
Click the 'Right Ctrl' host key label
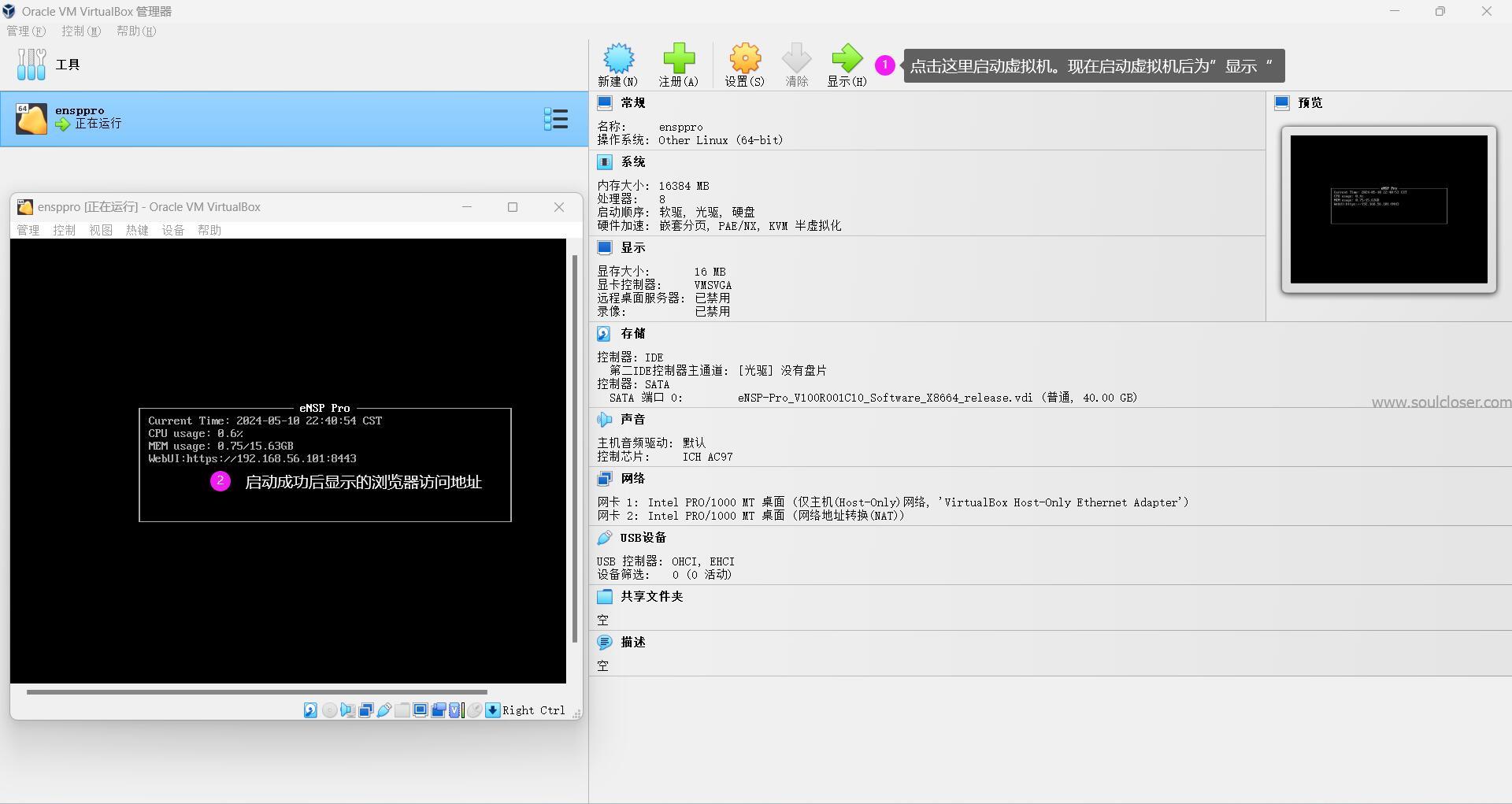(534, 710)
